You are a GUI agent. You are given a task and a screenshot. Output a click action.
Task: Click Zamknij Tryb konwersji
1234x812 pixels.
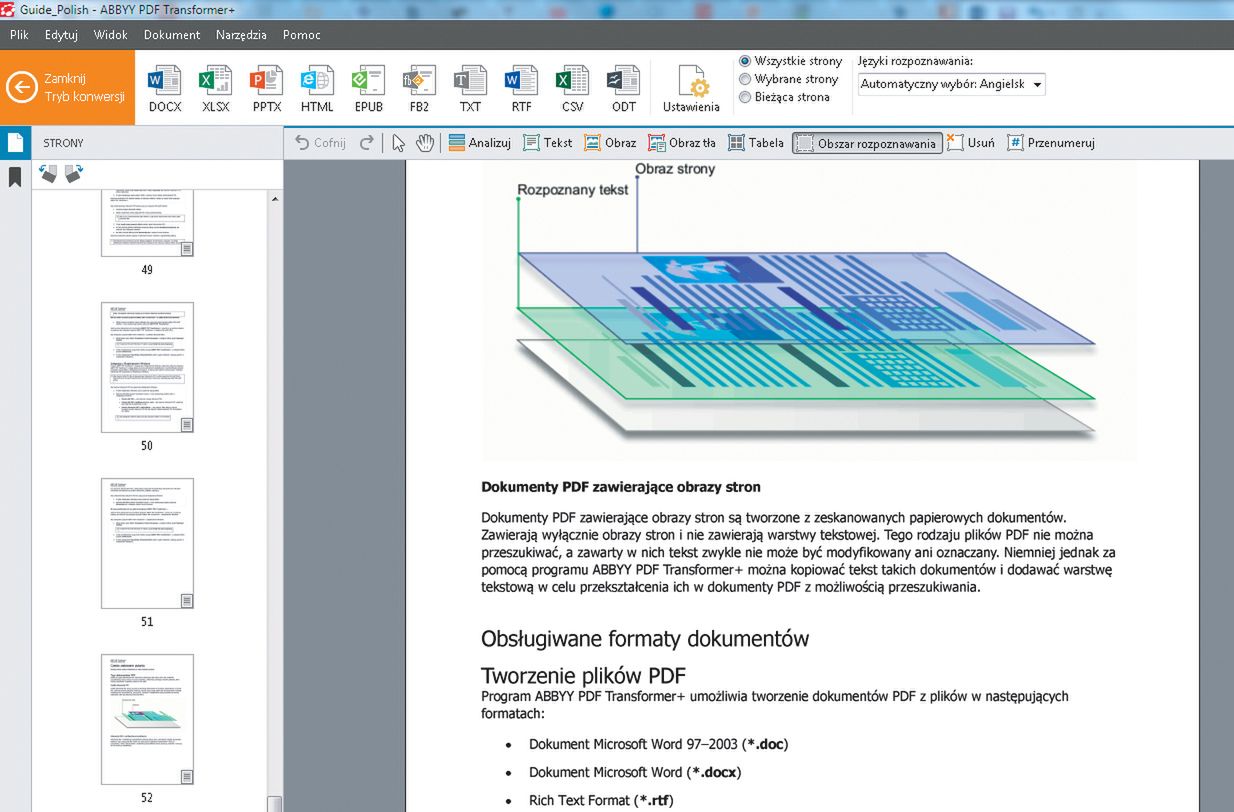coord(63,87)
